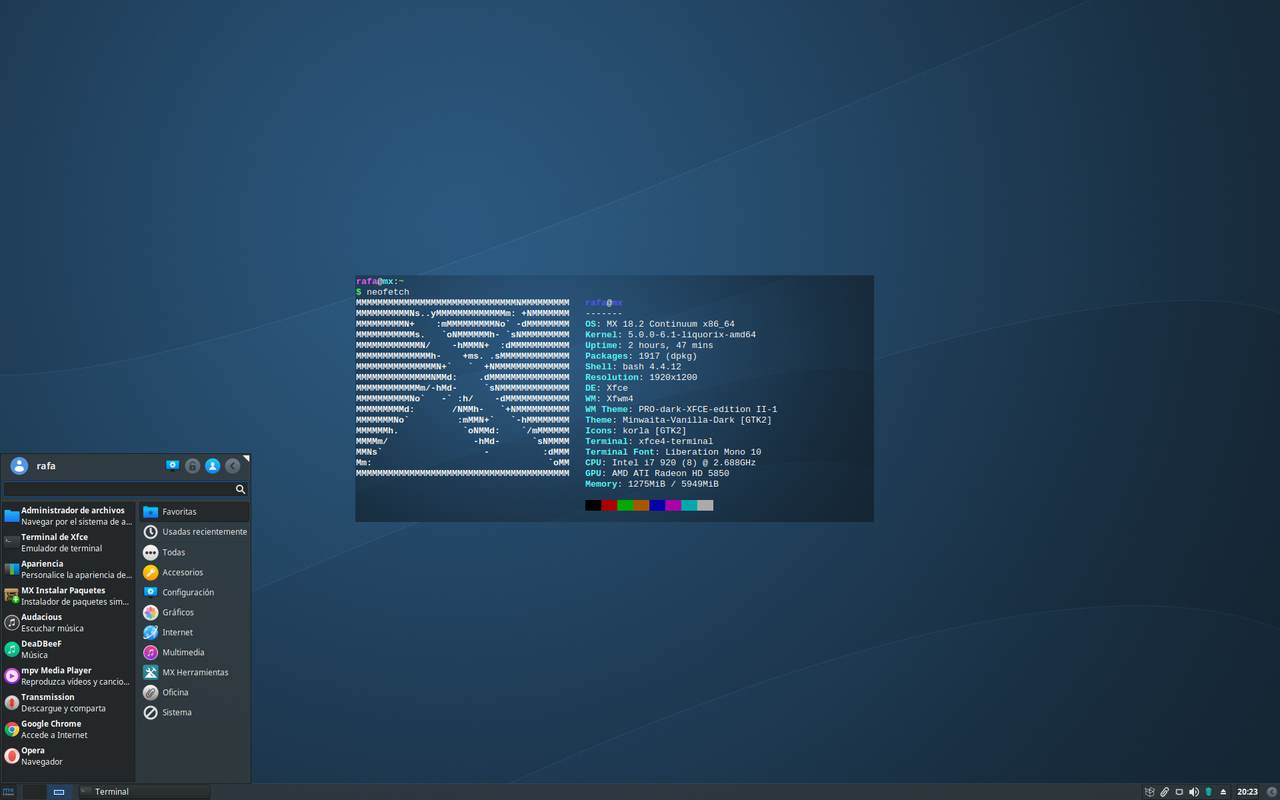Click the cyan color block in neofetch
The width and height of the screenshot is (1280, 800).
(x=689, y=505)
